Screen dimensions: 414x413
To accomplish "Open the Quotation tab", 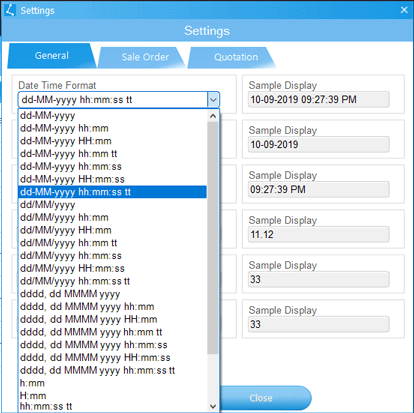I will pos(232,57).
